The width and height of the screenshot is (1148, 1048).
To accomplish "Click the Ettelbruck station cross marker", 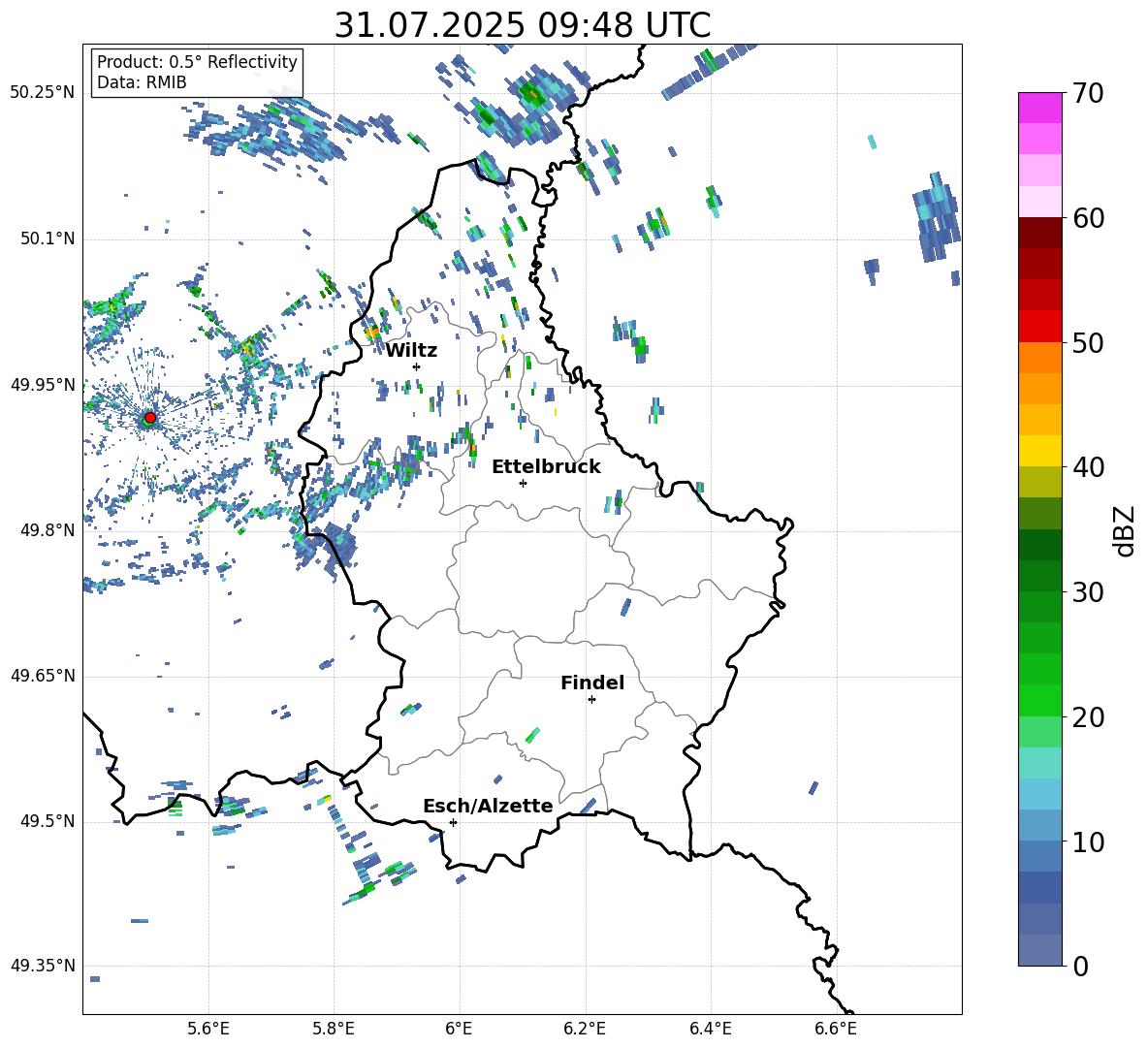I will [x=523, y=483].
